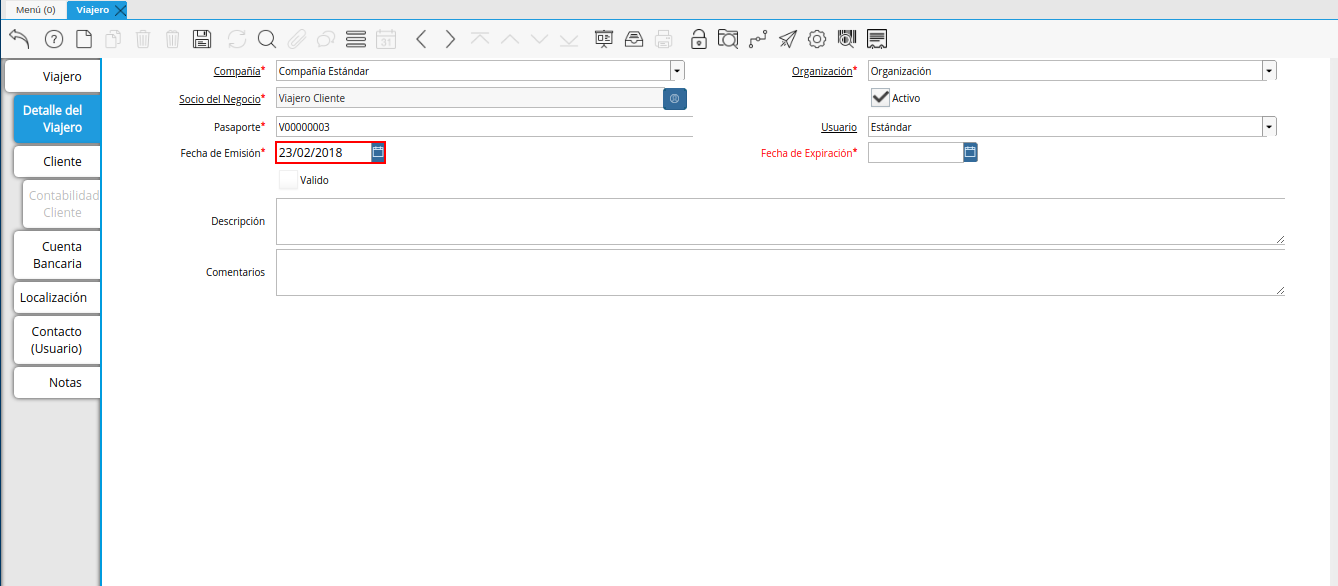1338x586 pixels.
Task: Click the Organización label link
Action: coord(822,71)
